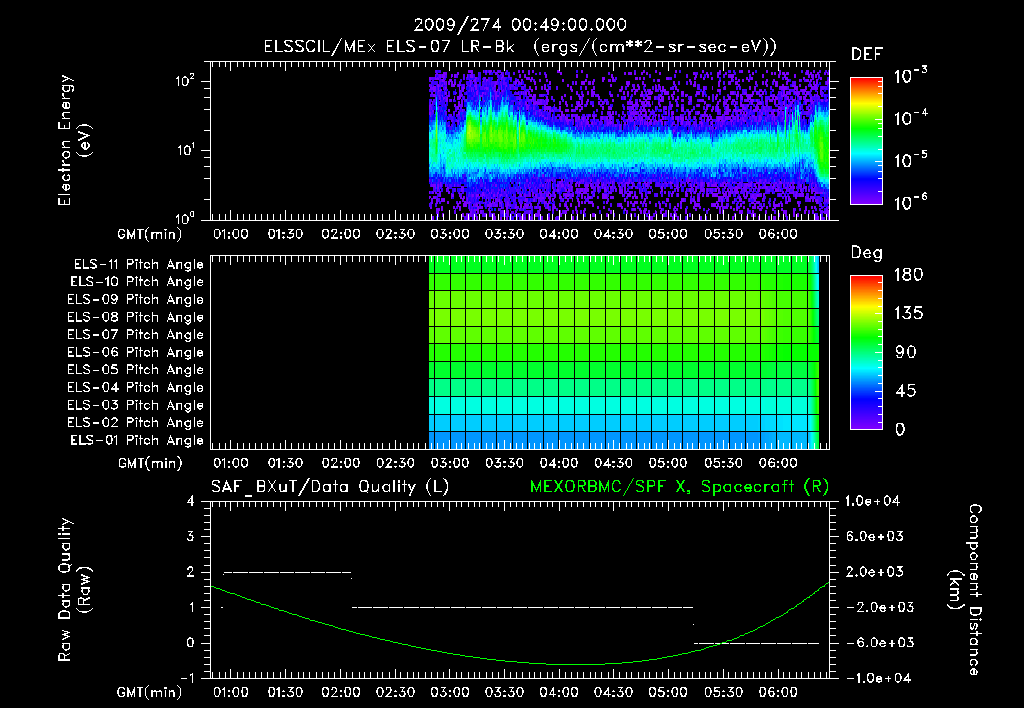This screenshot has width=1024, height=708.
Task: Select the timestamp title 2009/274 00:49:00.000
Action: click(x=520, y=25)
